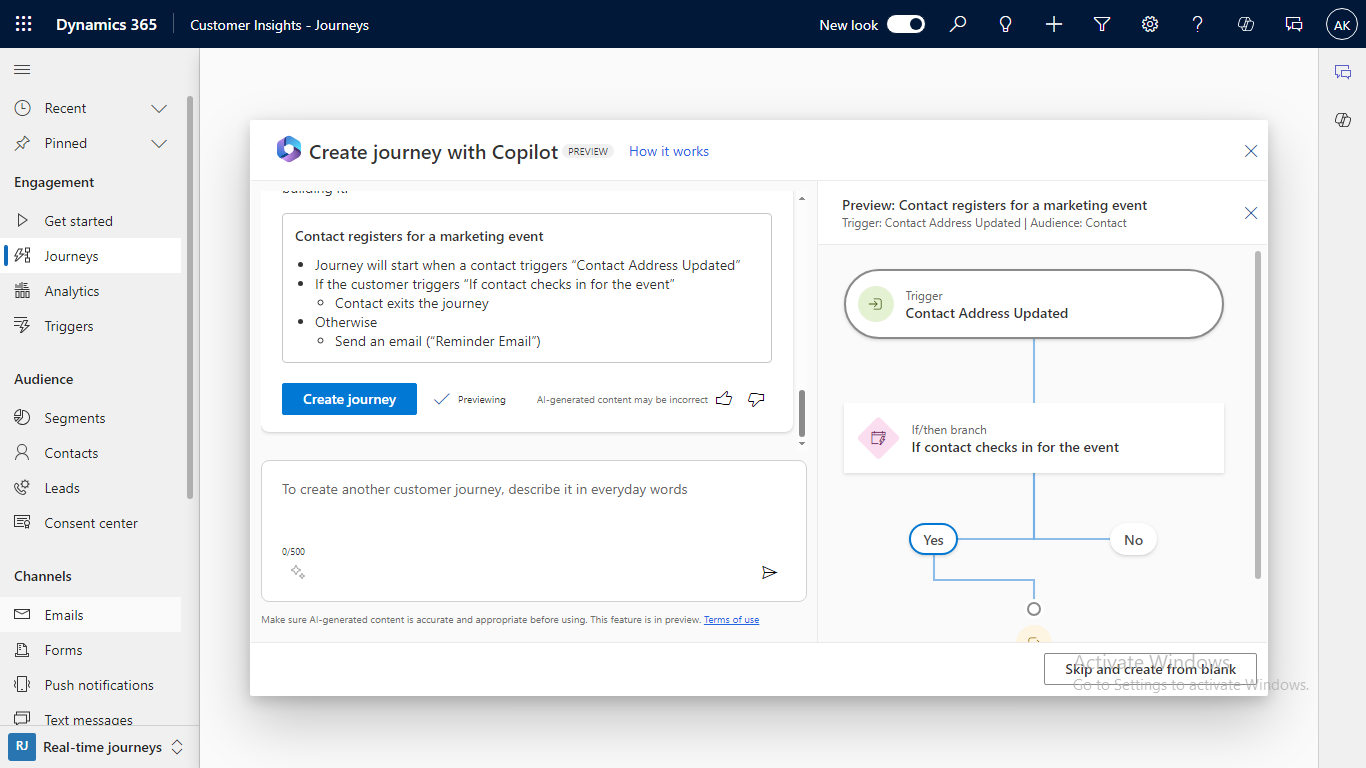
Task: Give thumbs down on the AI-generated journey
Action: point(755,399)
